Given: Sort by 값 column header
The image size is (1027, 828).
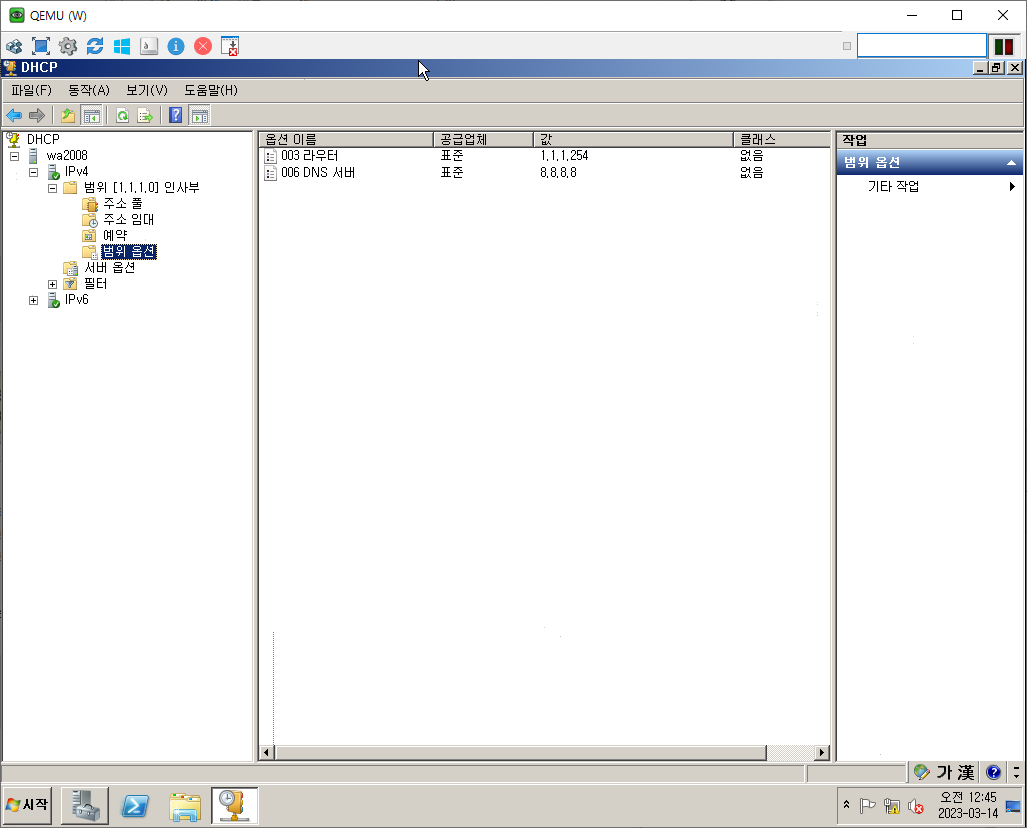Looking at the screenshot, I should tap(633, 140).
